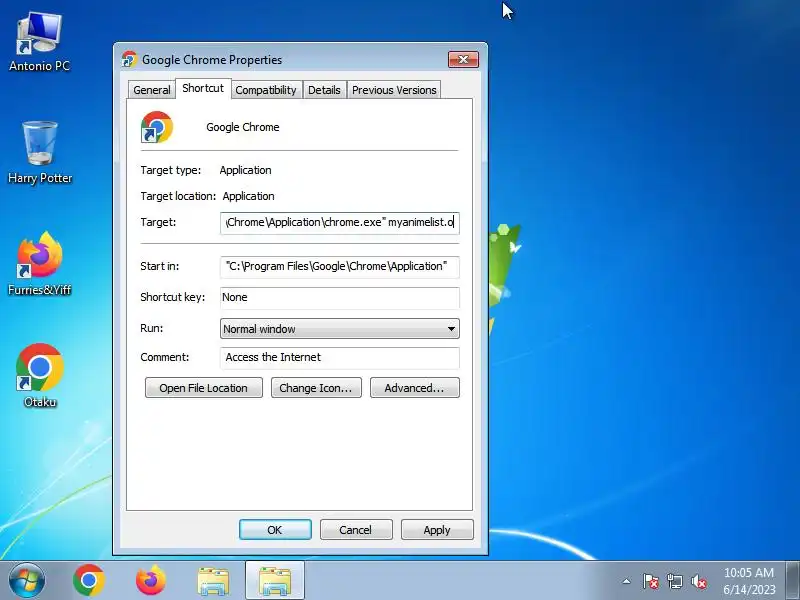Open the network status tray icon
The width and height of the screenshot is (800, 600).
[x=675, y=581]
